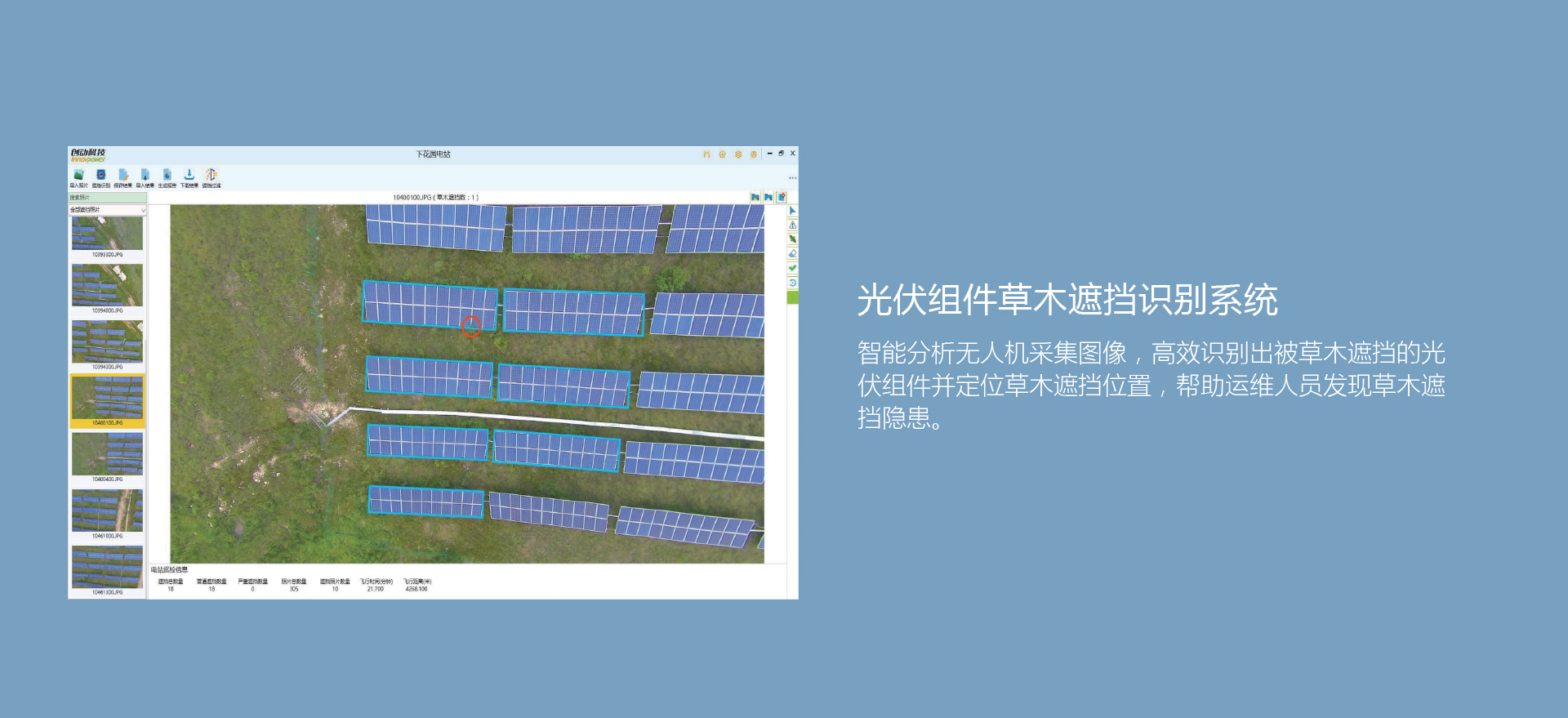Select the eraser tool in right toolbar

click(792, 253)
